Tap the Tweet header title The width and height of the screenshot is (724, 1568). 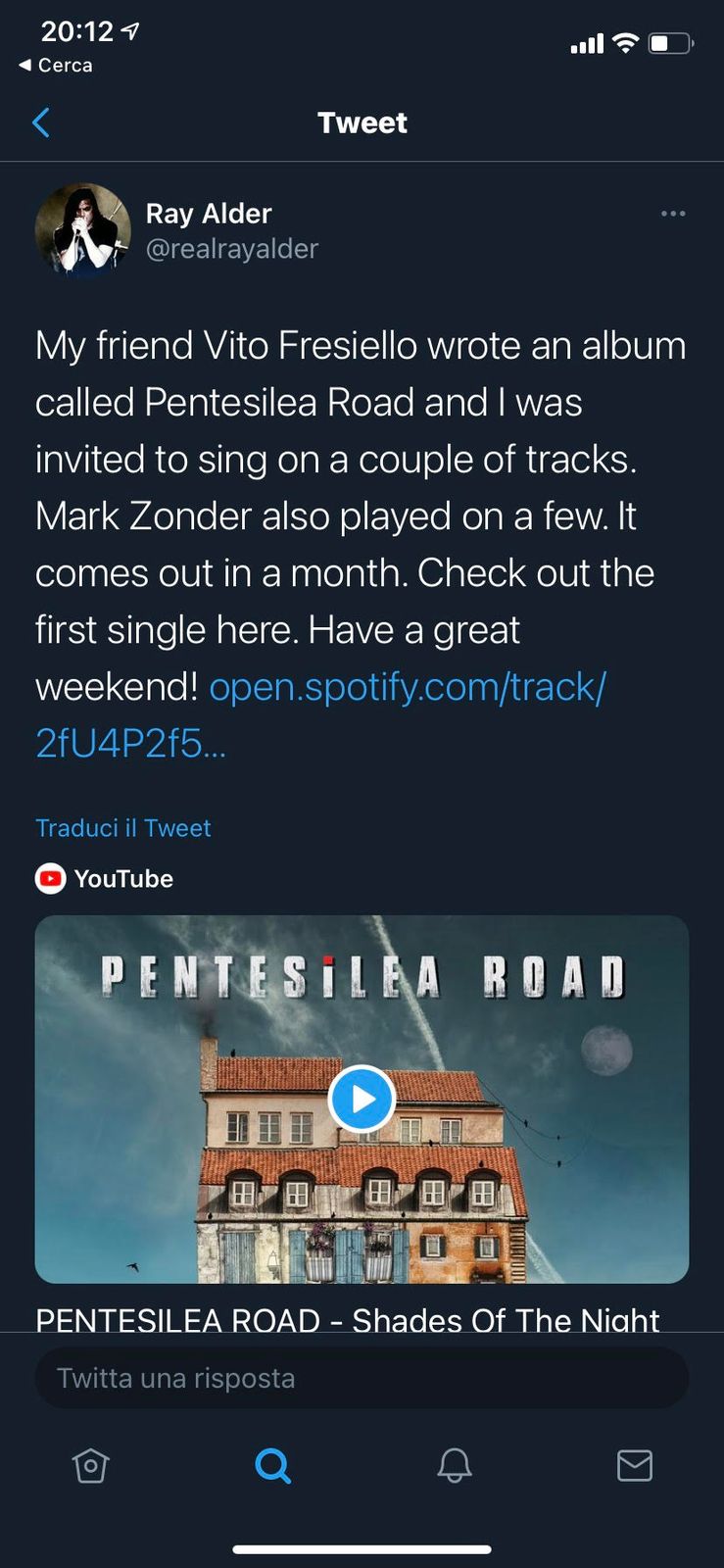click(x=362, y=122)
